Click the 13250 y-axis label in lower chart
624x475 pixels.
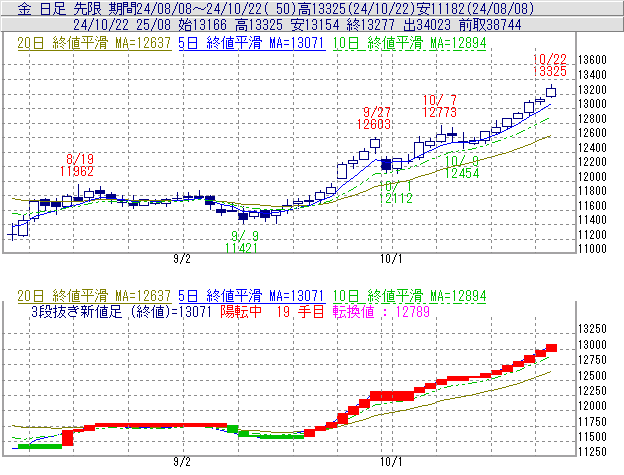592,329
